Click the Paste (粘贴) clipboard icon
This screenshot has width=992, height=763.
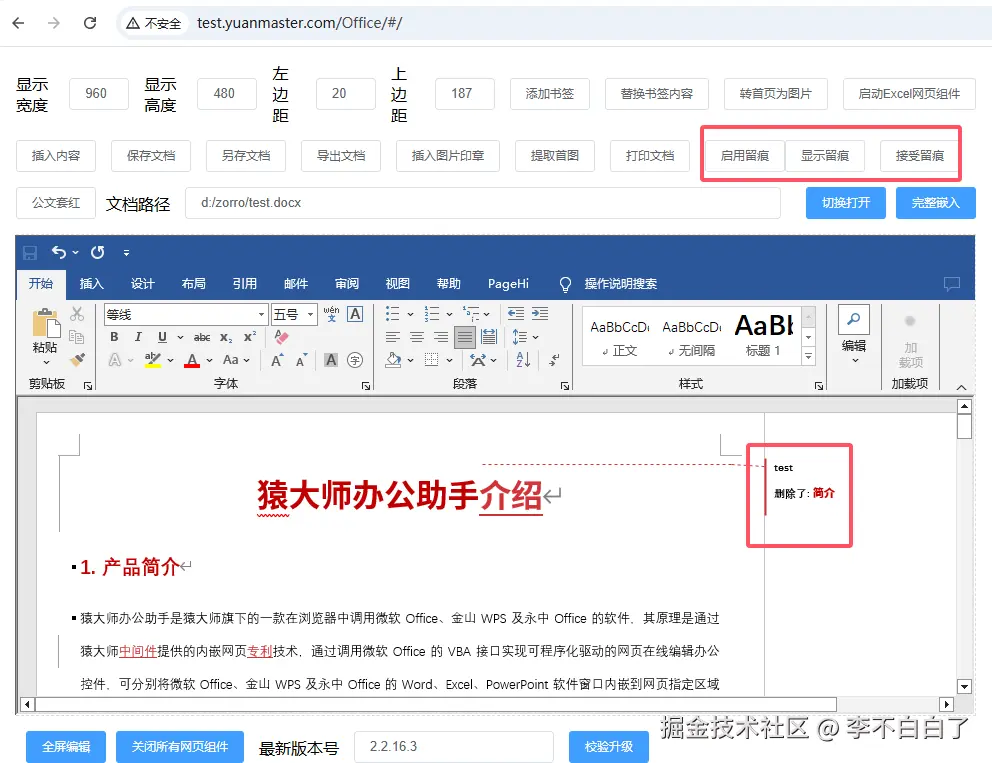(45, 322)
